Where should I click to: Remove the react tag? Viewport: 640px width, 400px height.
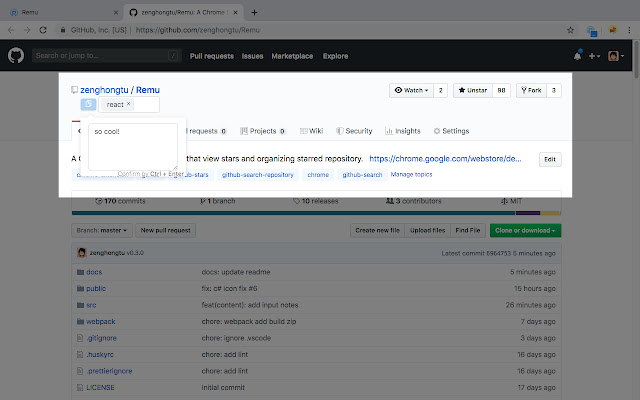129,104
